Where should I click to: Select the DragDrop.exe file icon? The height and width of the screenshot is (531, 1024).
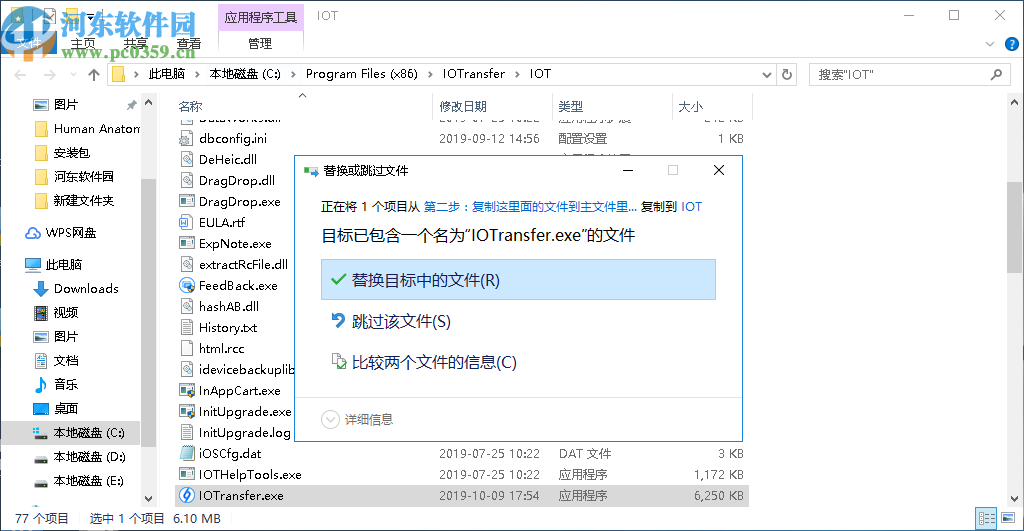pos(187,201)
